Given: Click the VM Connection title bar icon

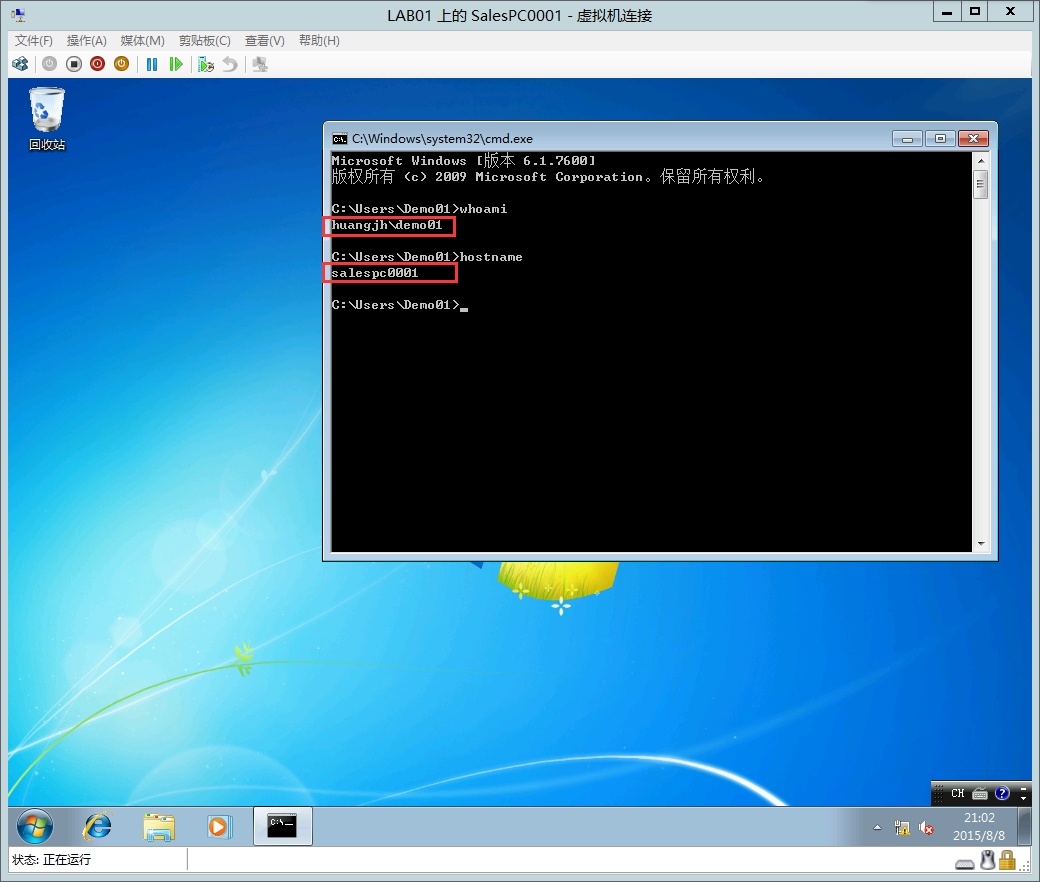Looking at the screenshot, I should point(19,14).
